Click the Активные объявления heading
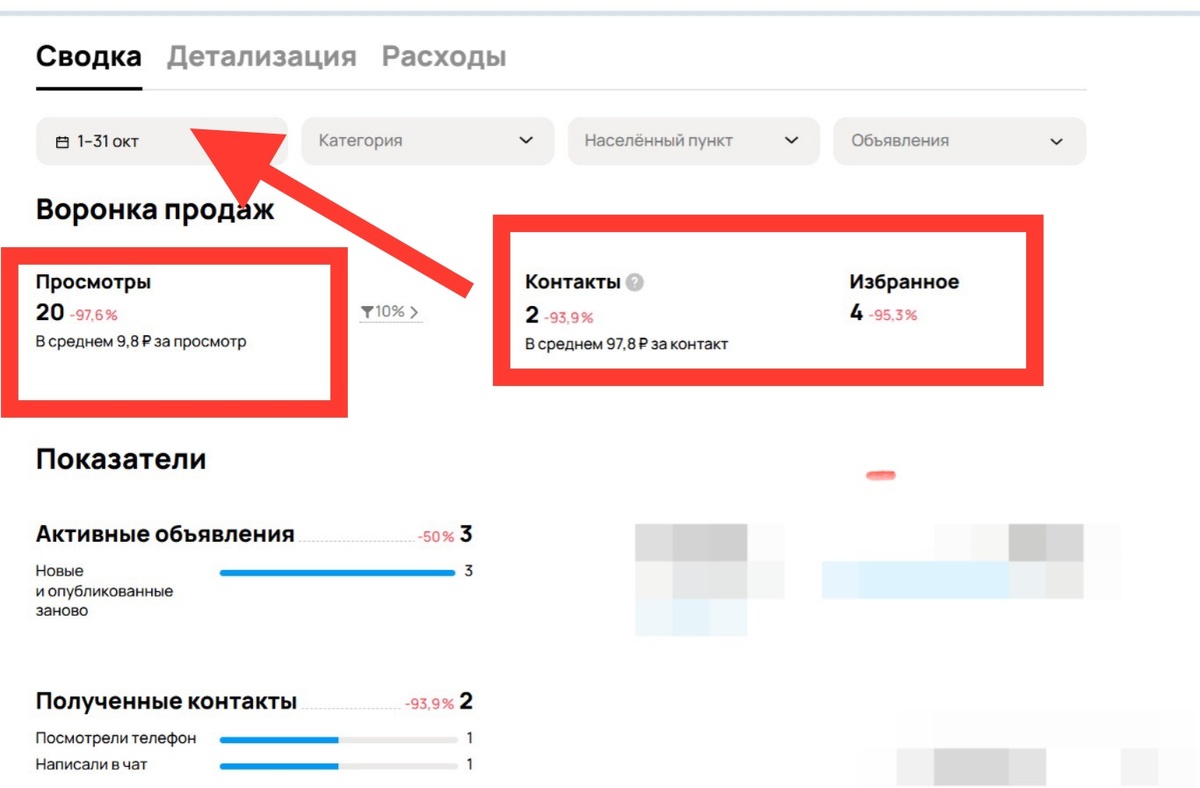The width and height of the screenshot is (1200, 788). (165, 534)
